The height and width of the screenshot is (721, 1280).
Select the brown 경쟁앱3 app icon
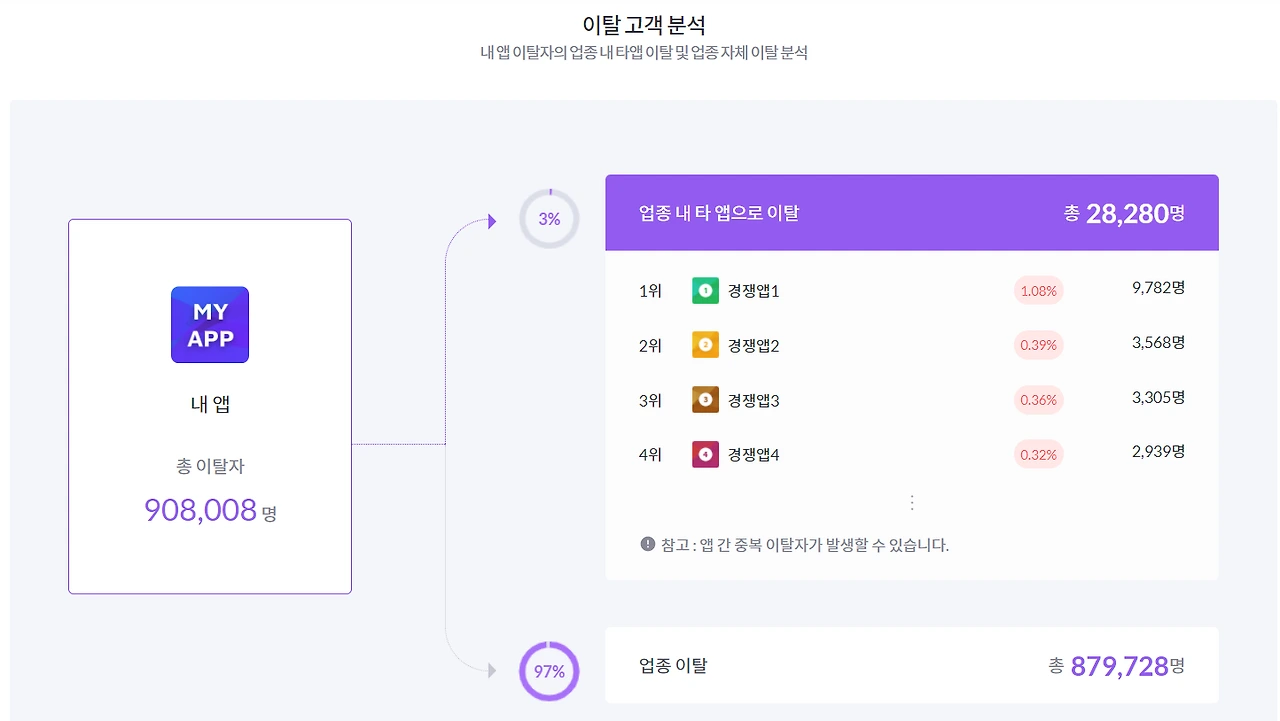(705, 399)
